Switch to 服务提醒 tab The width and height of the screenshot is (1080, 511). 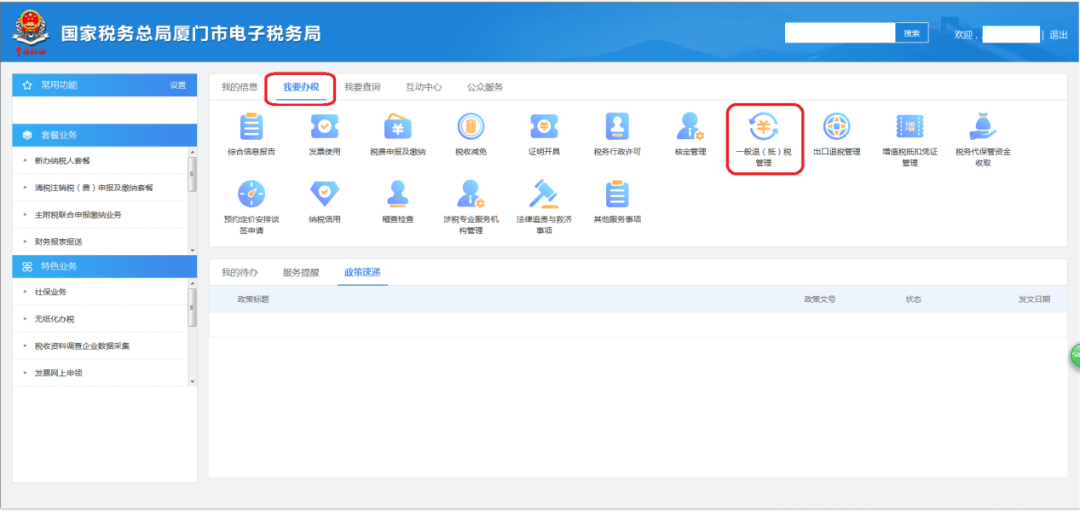point(301,272)
